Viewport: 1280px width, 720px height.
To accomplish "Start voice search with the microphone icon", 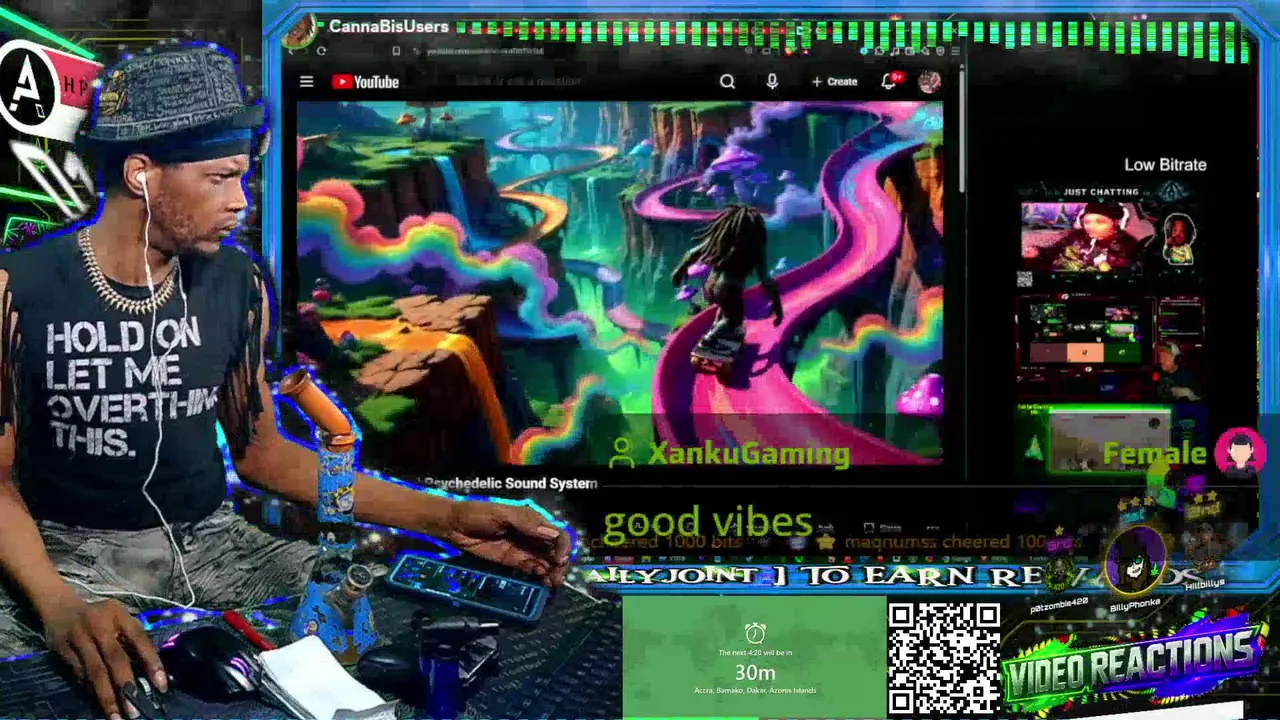I will (772, 82).
